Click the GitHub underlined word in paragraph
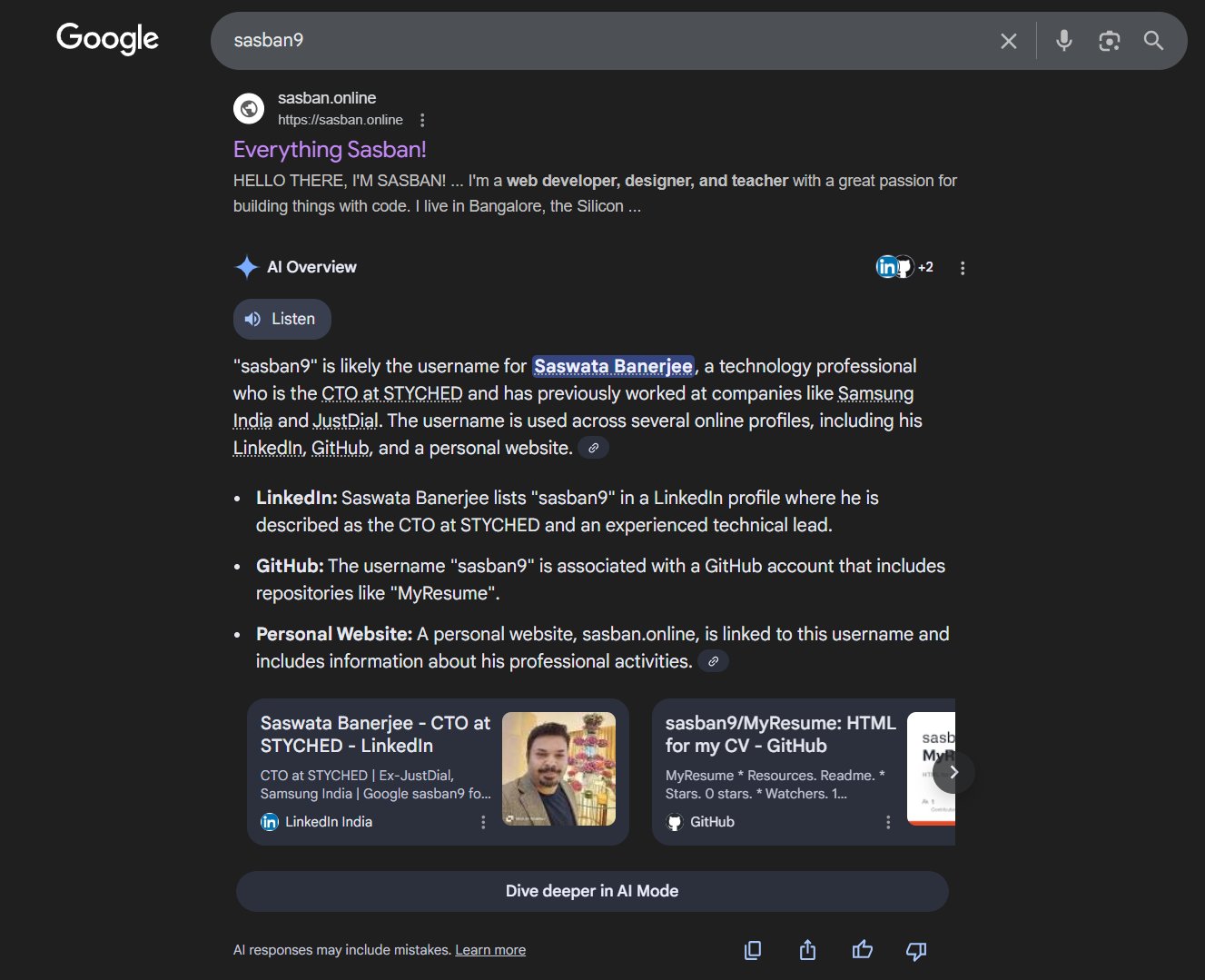This screenshot has height=980, width=1205. point(341,448)
